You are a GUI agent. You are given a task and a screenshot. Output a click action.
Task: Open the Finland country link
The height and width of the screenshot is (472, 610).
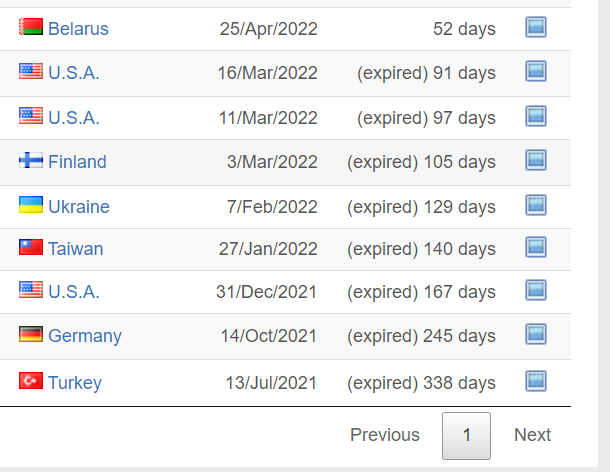click(77, 162)
